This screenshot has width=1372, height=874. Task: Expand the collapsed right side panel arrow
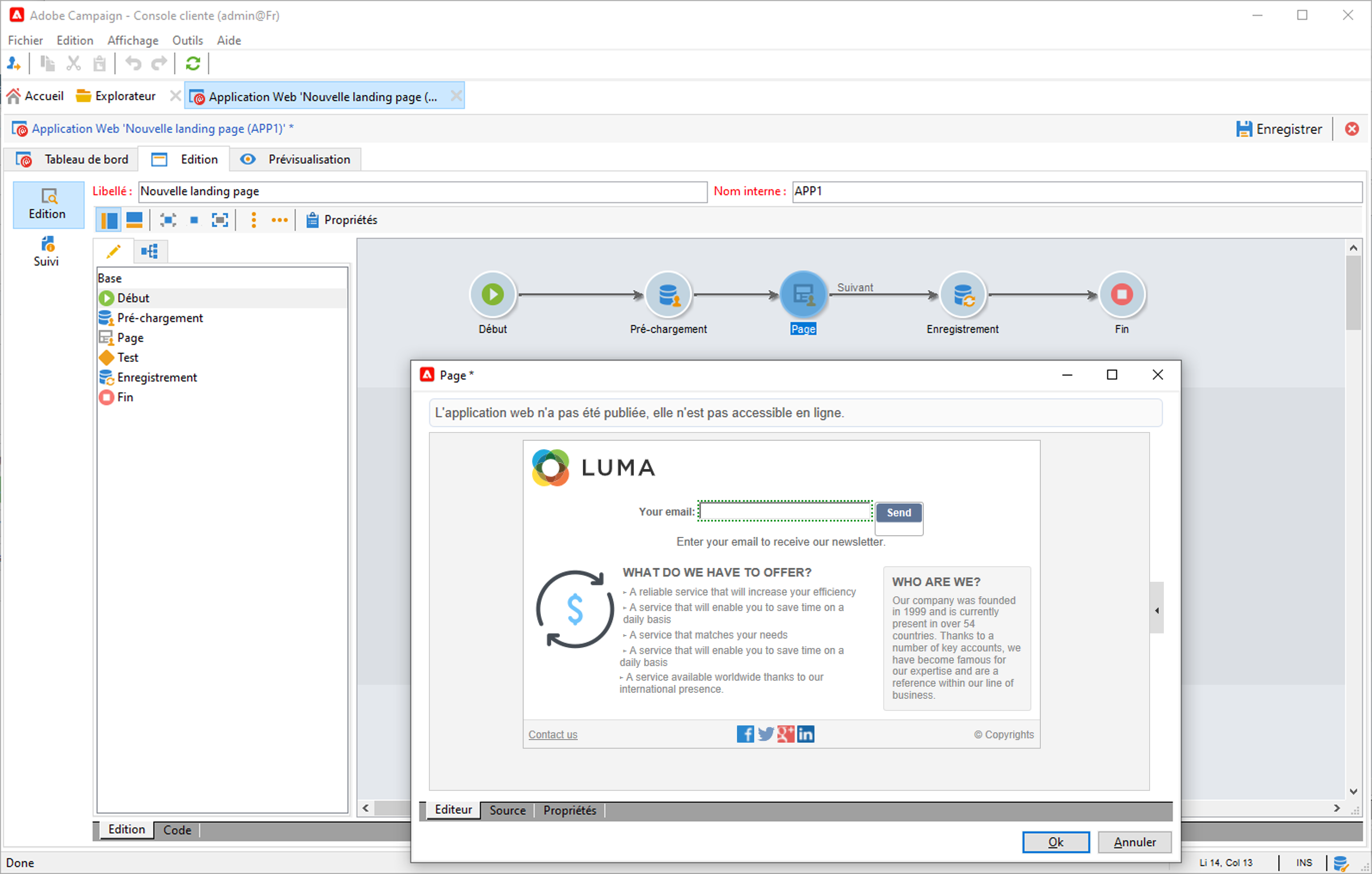[x=1156, y=610]
